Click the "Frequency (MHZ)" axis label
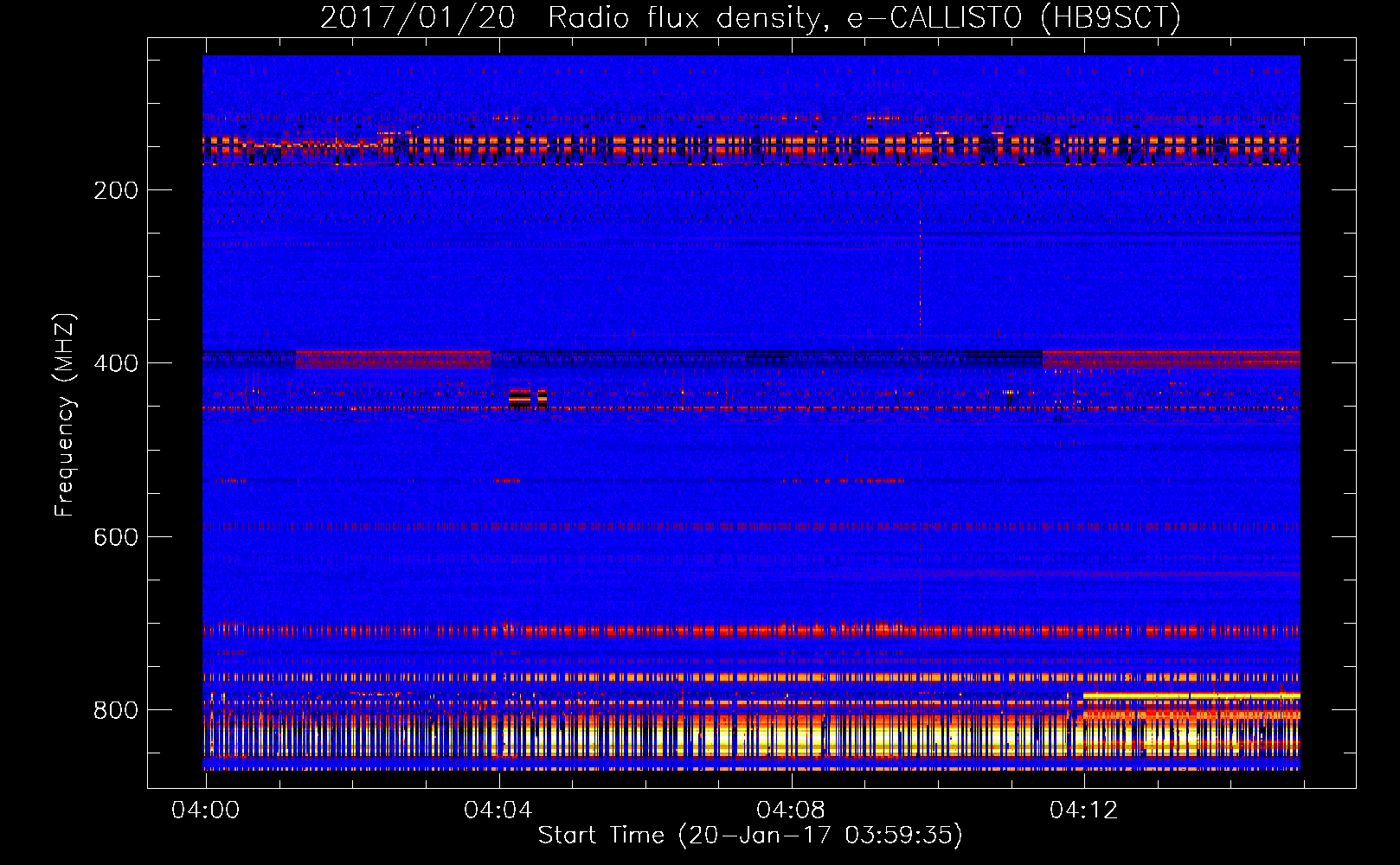The height and width of the screenshot is (865, 1400). tap(65, 415)
